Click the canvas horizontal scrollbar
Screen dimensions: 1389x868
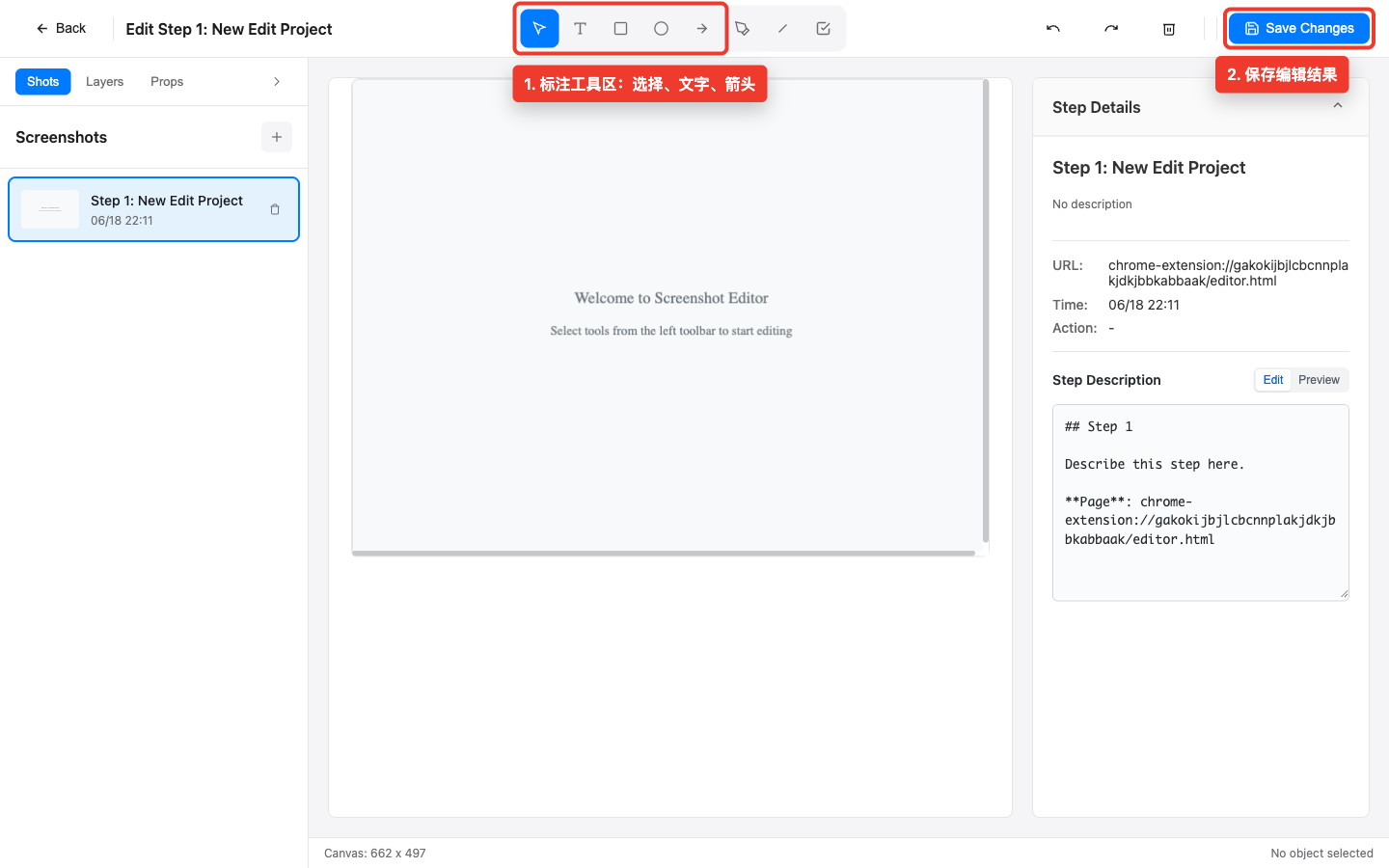click(664, 554)
